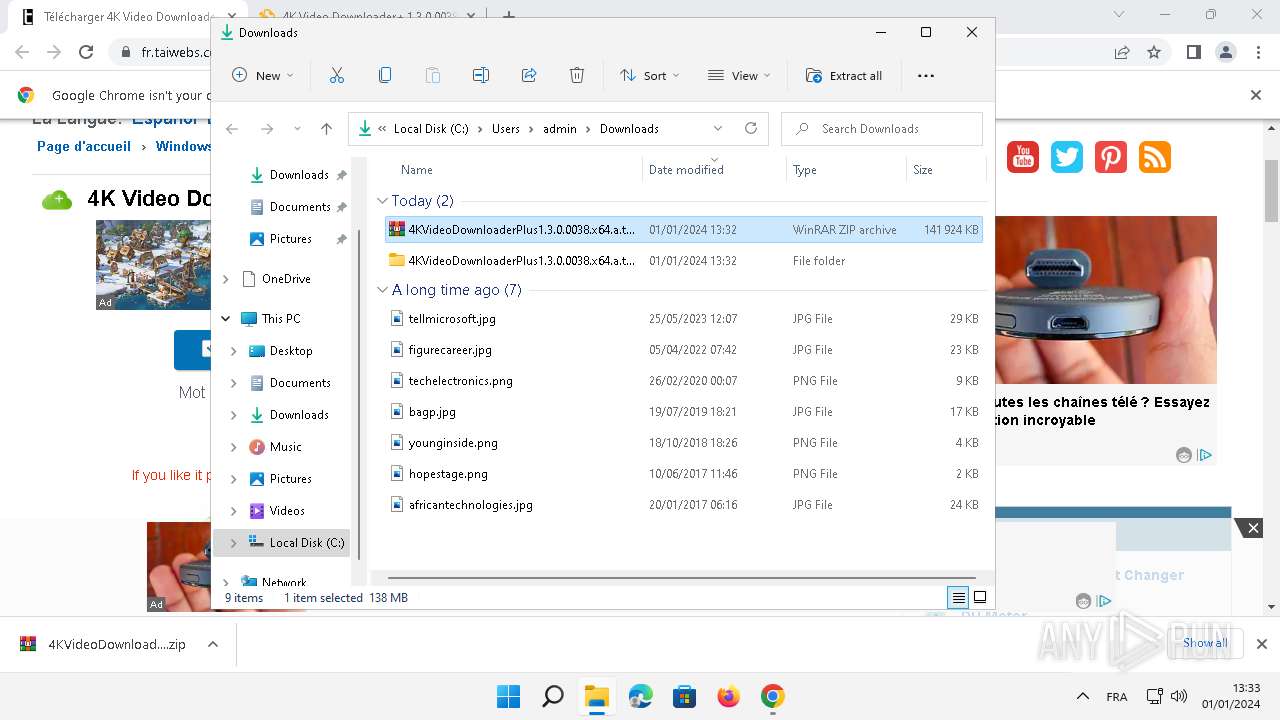Open the See more three-dots menu

[x=925, y=75]
